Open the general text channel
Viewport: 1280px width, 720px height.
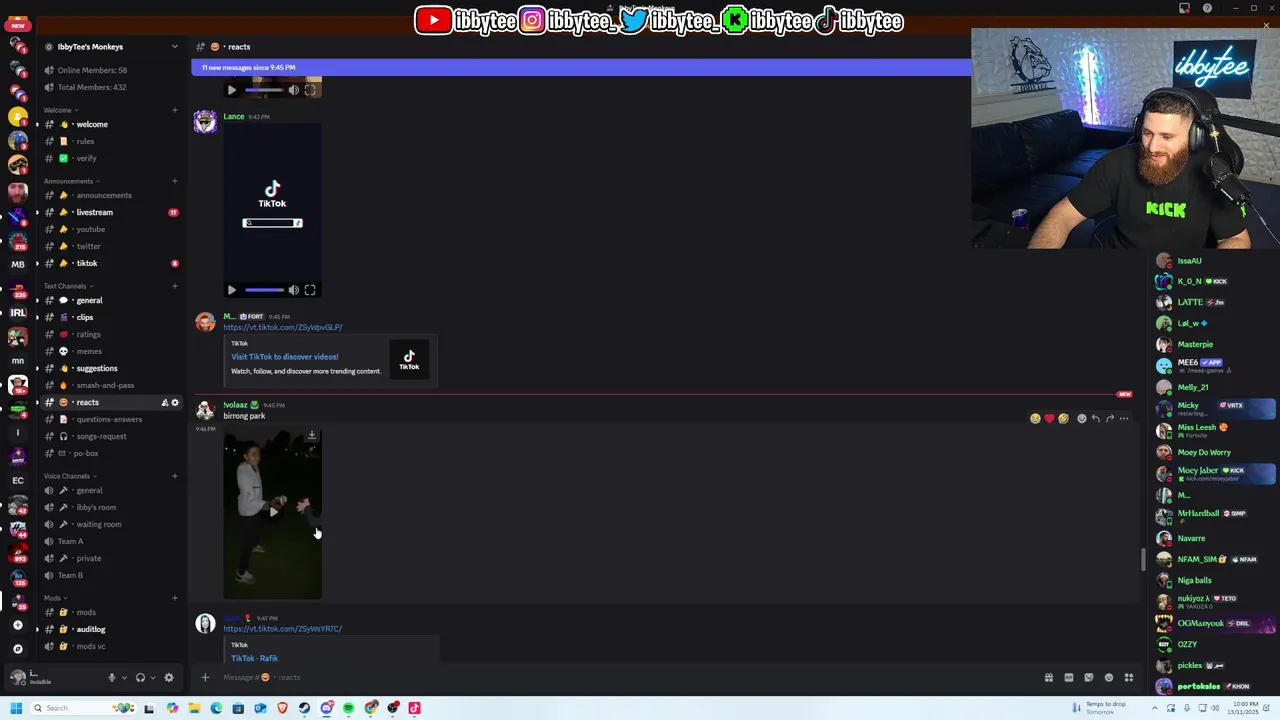(x=110, y=300)
